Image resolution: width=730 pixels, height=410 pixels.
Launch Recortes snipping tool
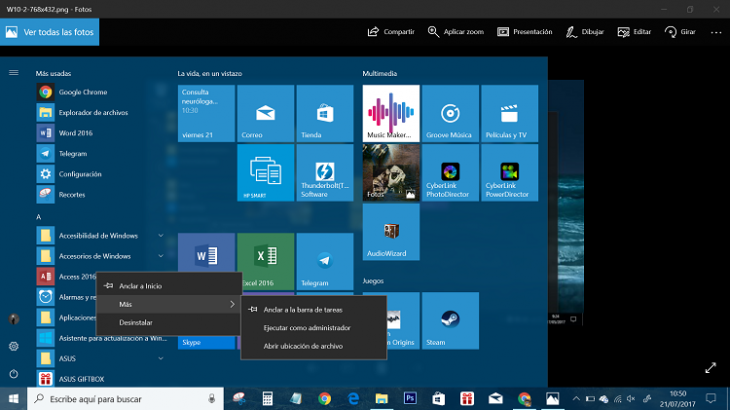pos(100,195)
